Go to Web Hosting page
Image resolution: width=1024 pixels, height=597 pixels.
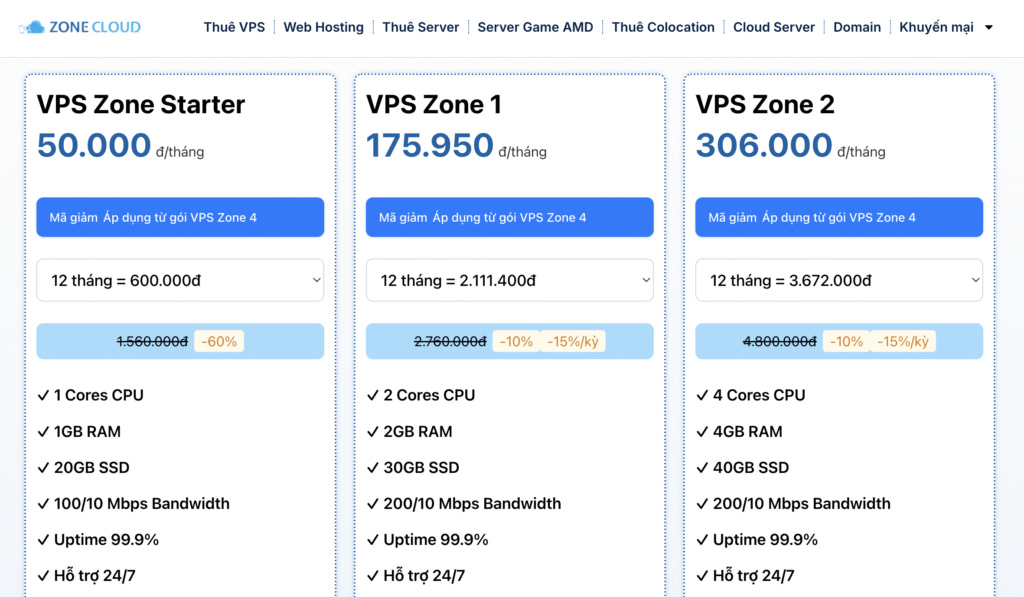(323, 27)
